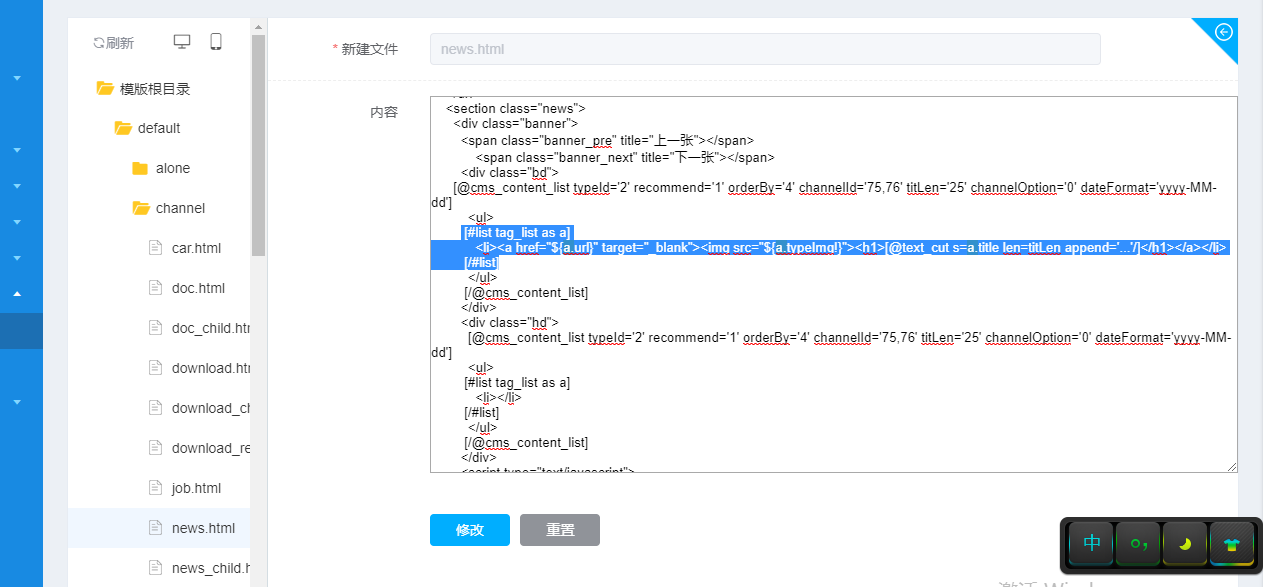
Task: Open car.html in the file tree
Action: click(x=196, y=248)
